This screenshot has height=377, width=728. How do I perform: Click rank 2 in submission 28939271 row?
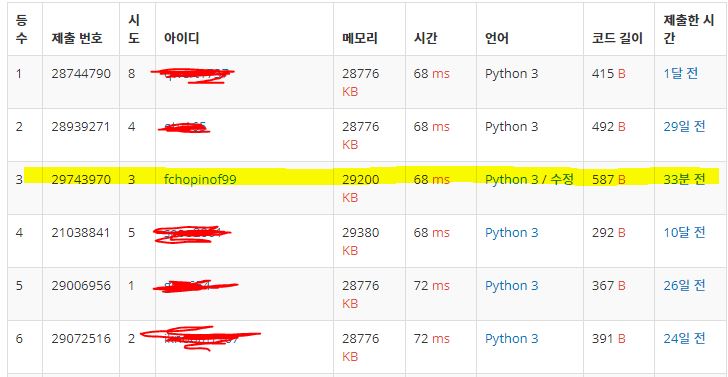pyautogui.click(x=19, y=126)
